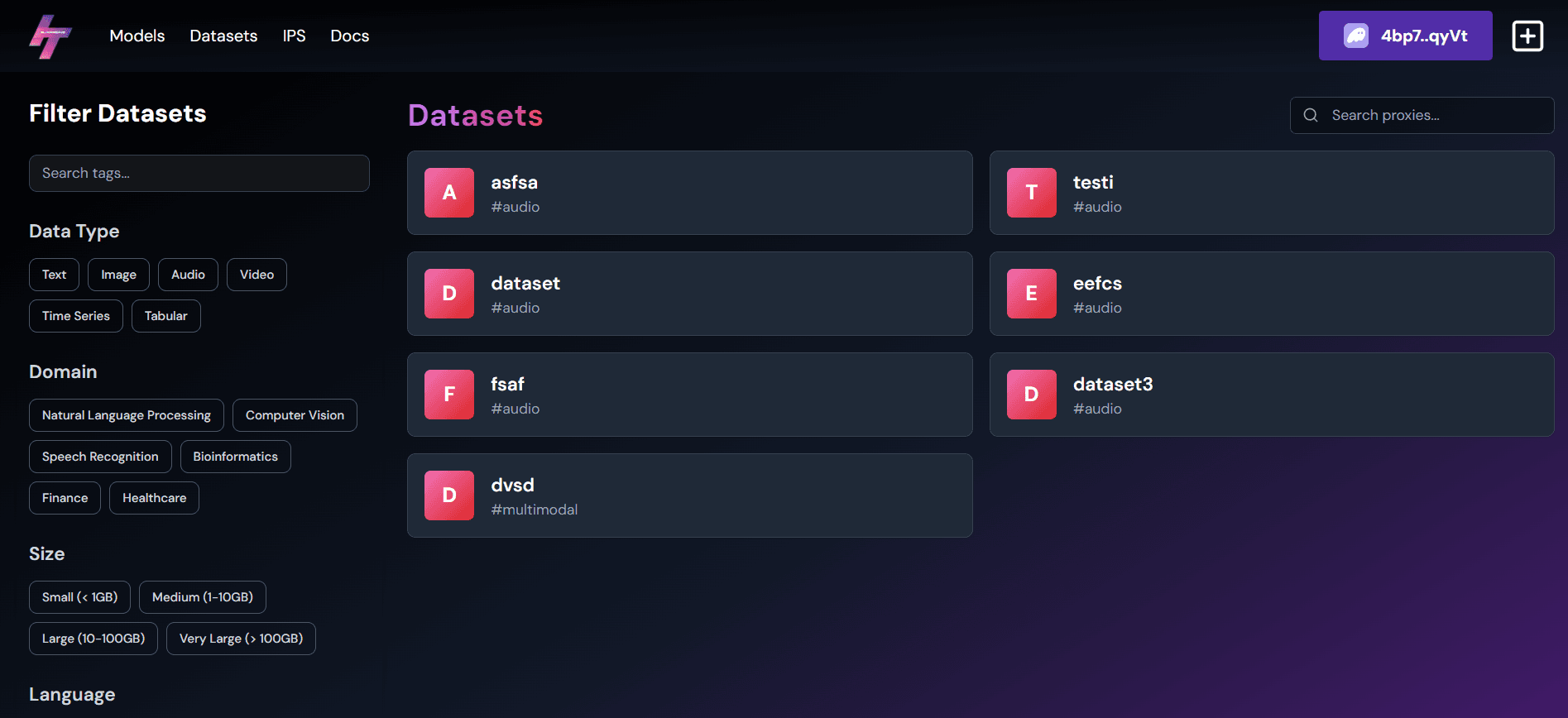Screen dimensions: 1568x718
Task: Toggle the Image data type filter
Action: click(x=118, y=275)
